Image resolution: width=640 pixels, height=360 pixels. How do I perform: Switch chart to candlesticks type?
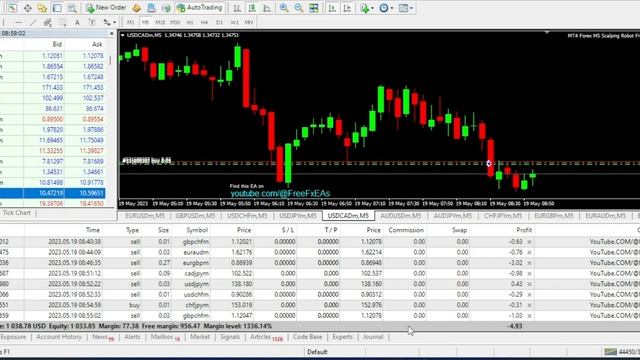click(252, 8)
